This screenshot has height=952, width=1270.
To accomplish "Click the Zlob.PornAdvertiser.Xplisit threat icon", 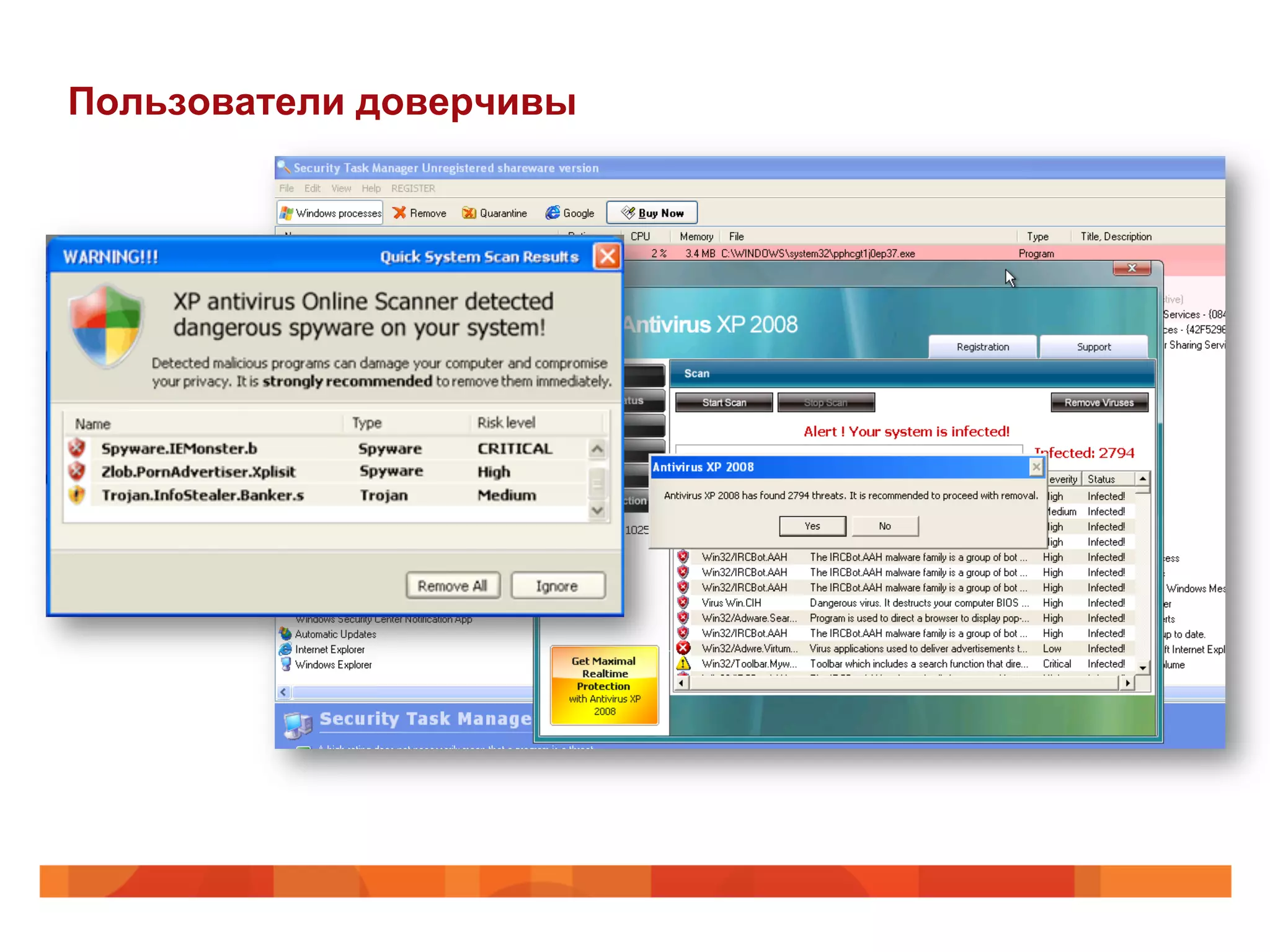I will (77, 471).
